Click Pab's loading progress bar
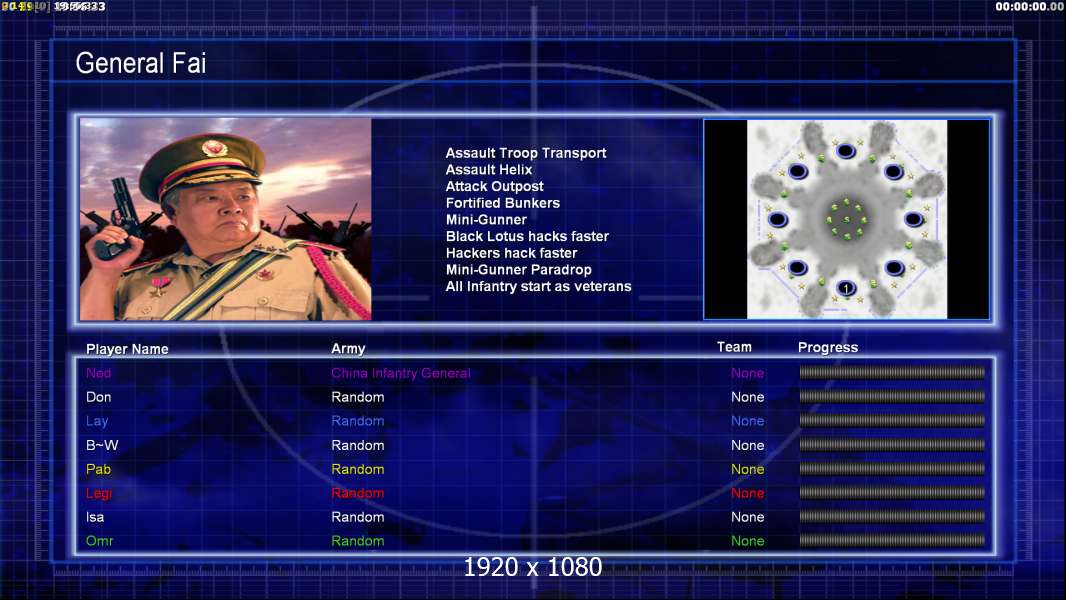The height and width of the screenshot is (600, 1066). [892, 469]
